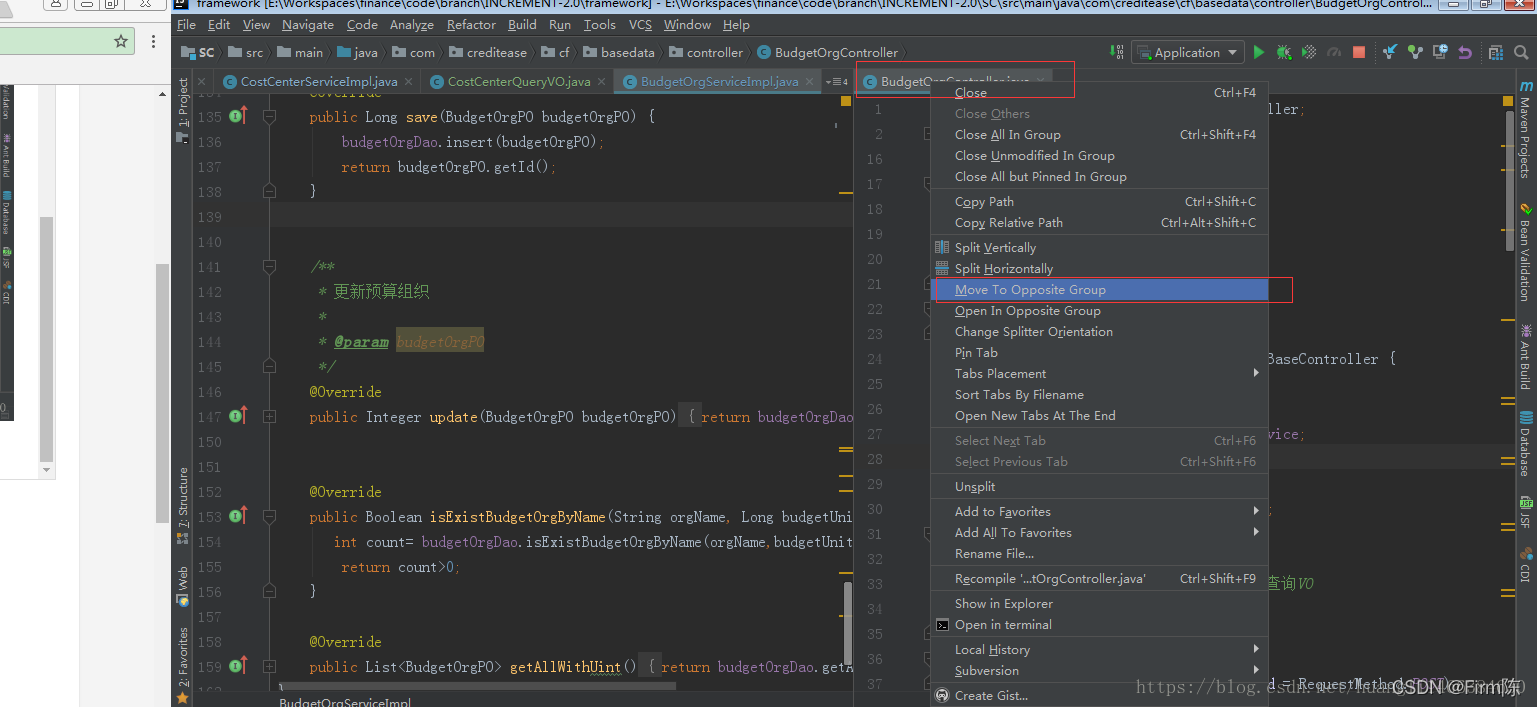
Task: Switch to CostCenterQueryVO.java tab
Action: click(x=518, y=82)
